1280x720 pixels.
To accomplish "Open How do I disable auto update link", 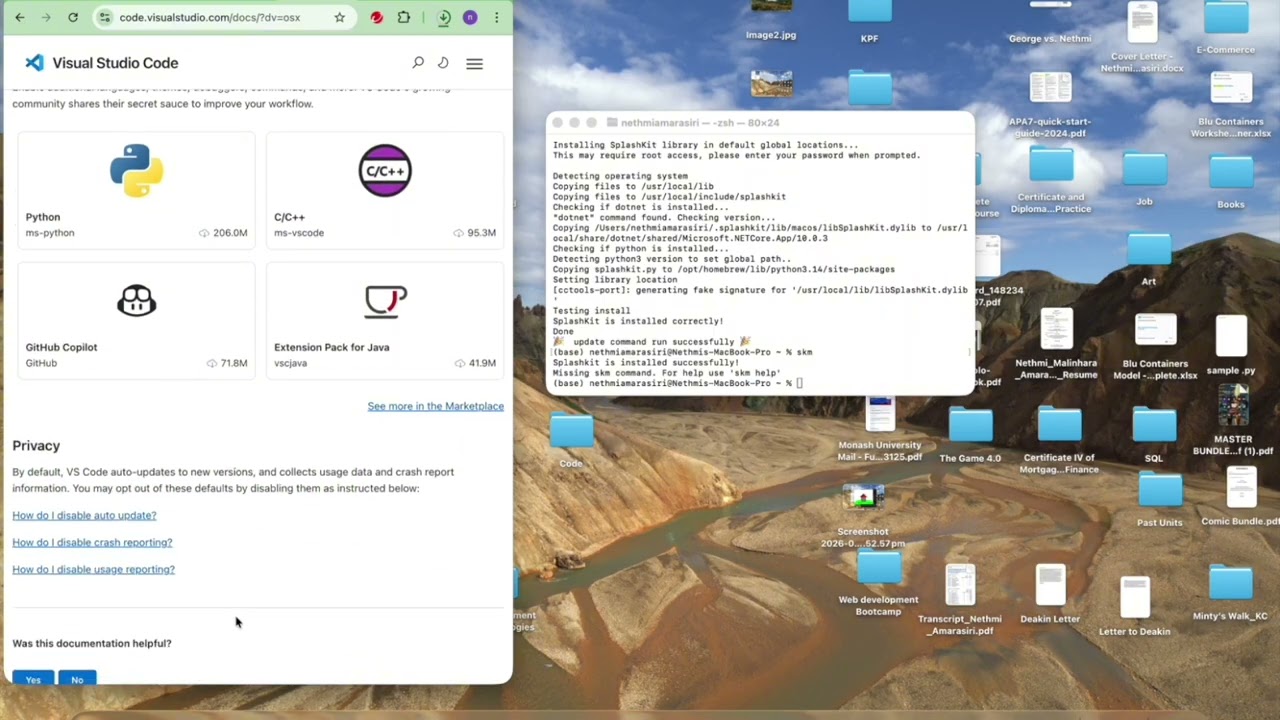I will (84, 515).
